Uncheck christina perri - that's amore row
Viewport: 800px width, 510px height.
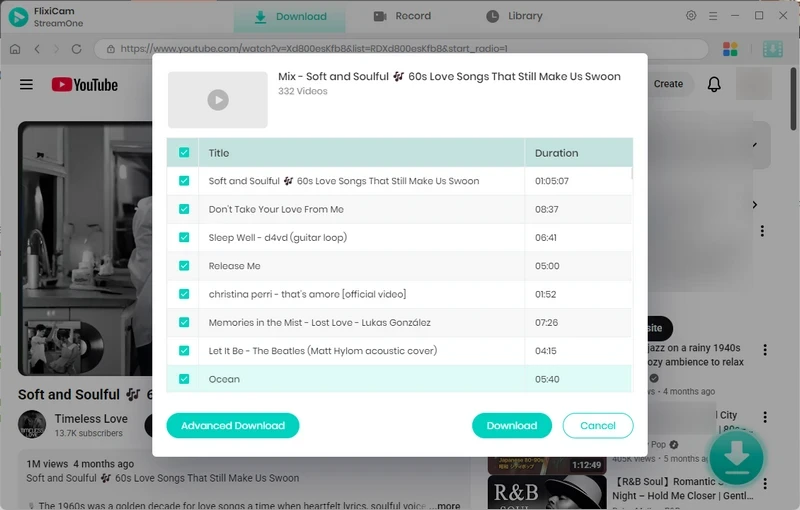[184, 294]
